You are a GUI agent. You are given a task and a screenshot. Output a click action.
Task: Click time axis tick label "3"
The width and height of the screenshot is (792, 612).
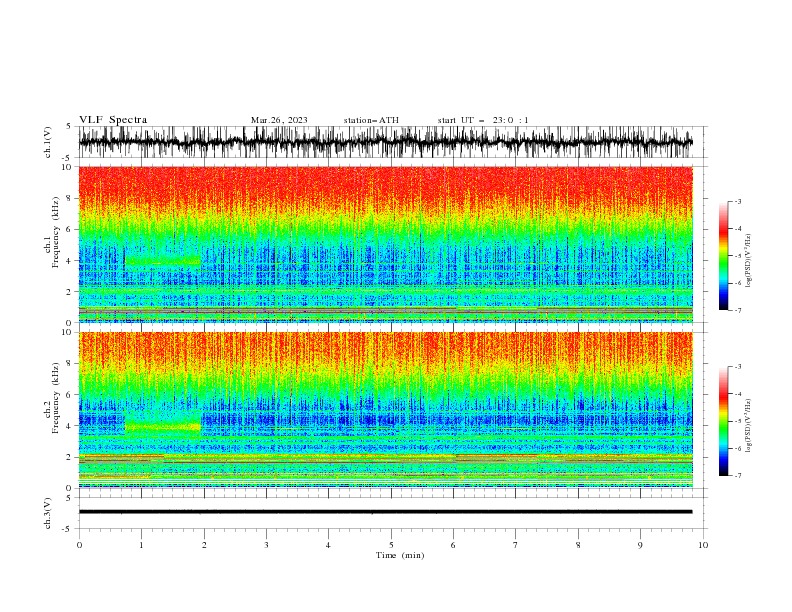coord(266,545)
